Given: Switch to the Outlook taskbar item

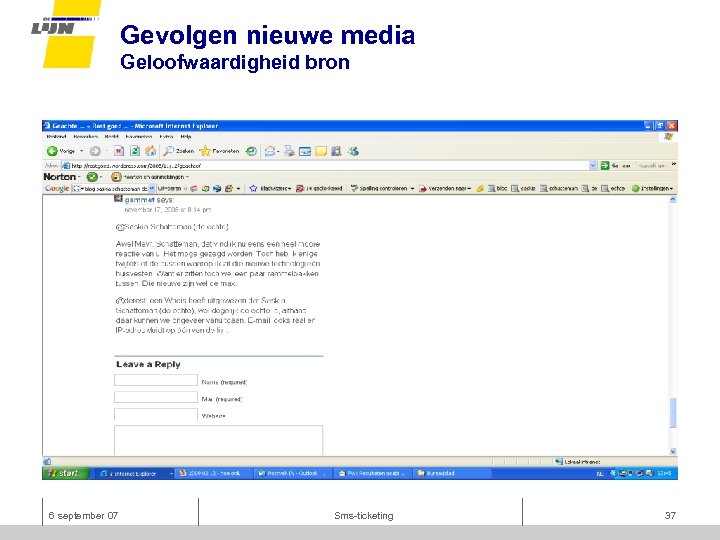Looking at the screenshot, I should tap(292, 473).
